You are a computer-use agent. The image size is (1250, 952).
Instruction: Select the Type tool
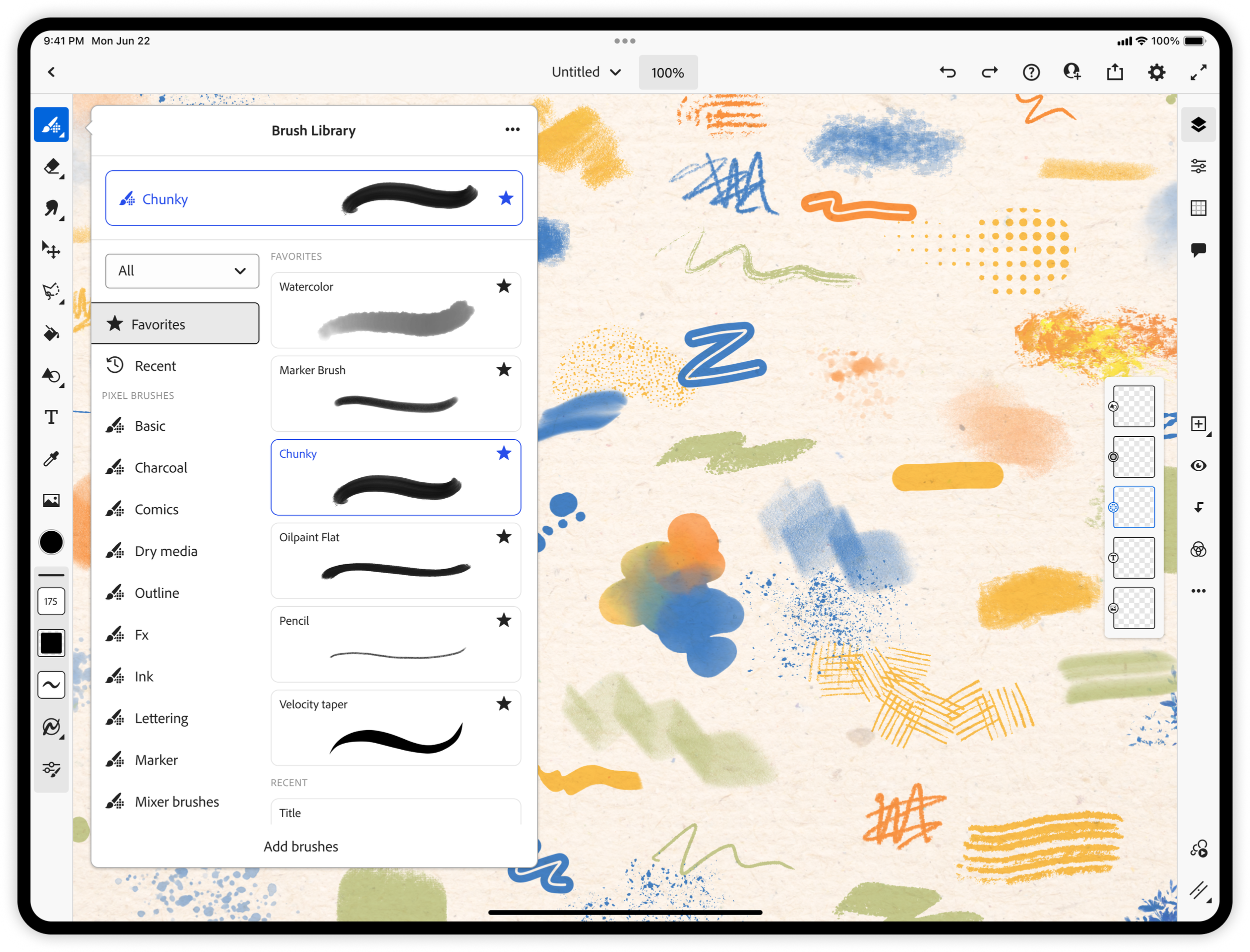51,417
